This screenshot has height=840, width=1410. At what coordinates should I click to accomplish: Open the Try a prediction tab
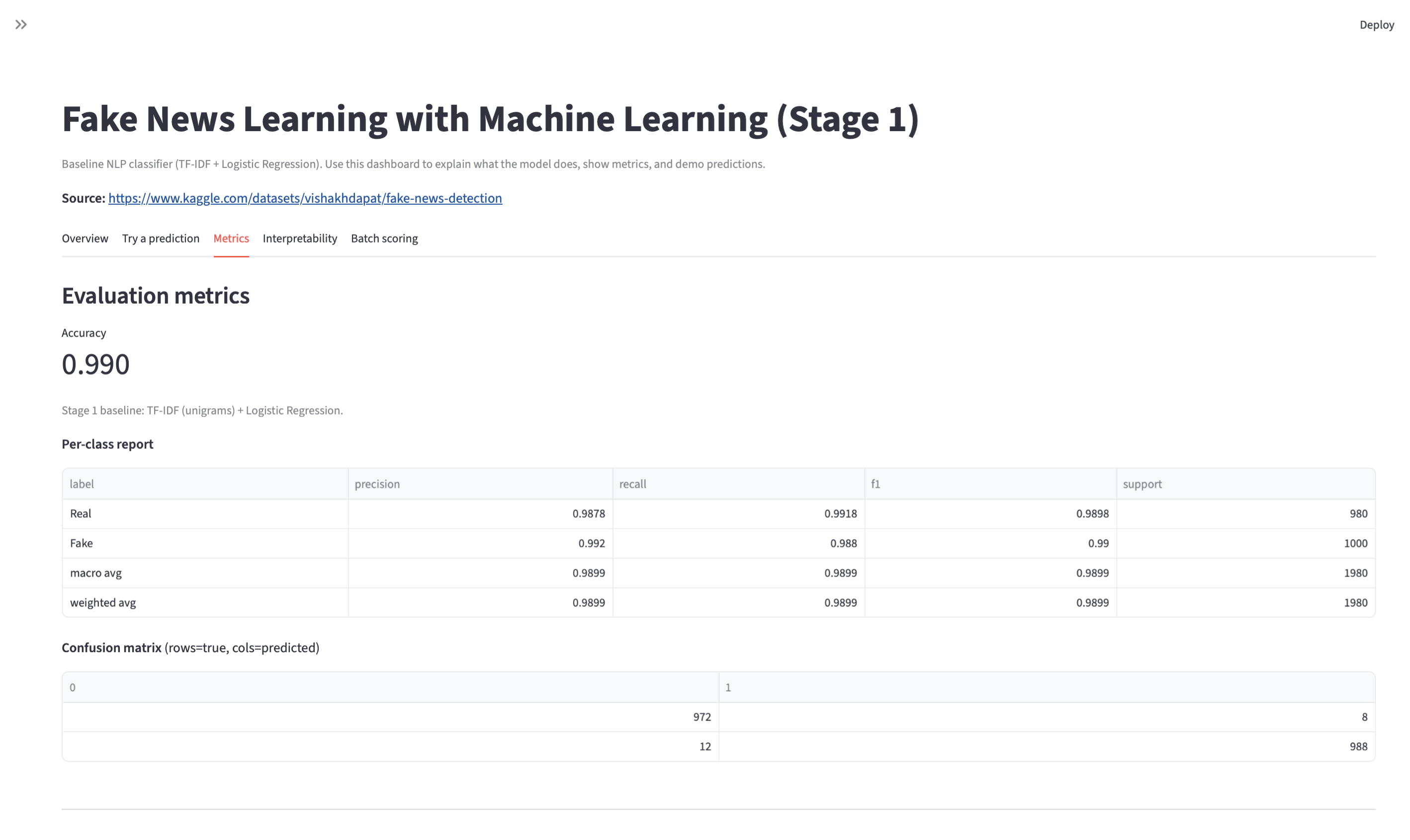click(161, 238)
